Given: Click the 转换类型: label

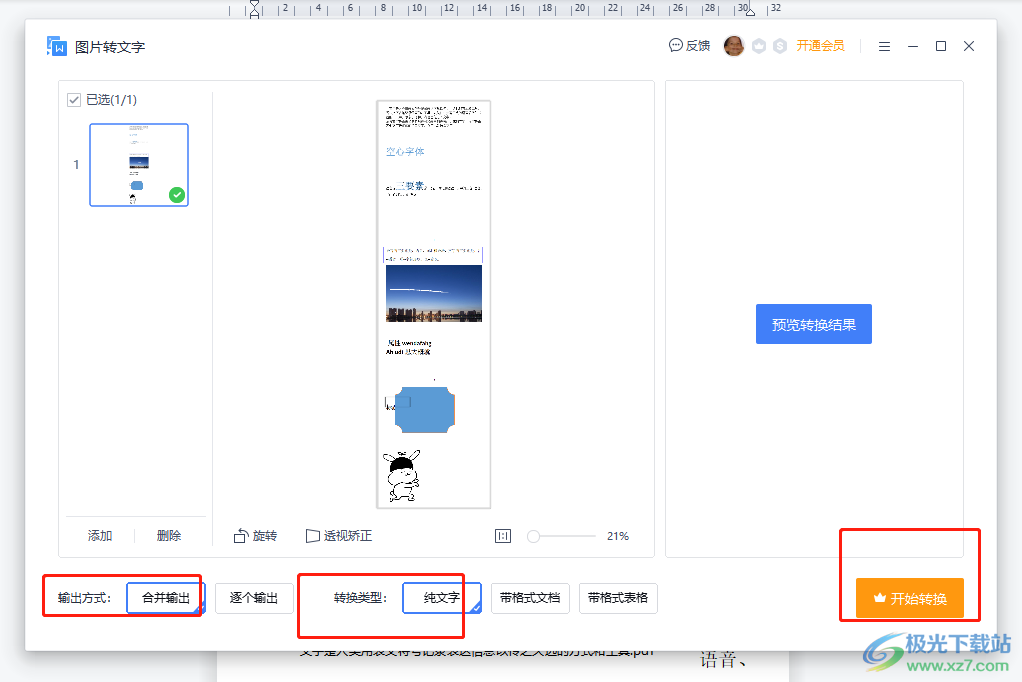Looking at the screenshot, I should [x=360, y=598].
